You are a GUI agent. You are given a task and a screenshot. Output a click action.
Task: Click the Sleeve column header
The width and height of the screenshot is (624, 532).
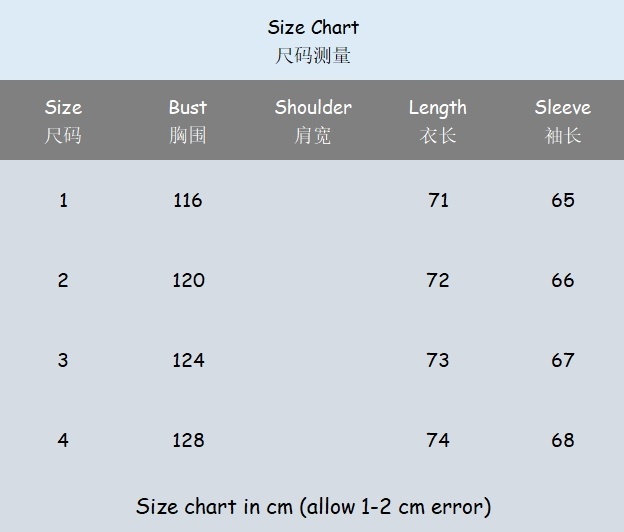pos(562,108)
